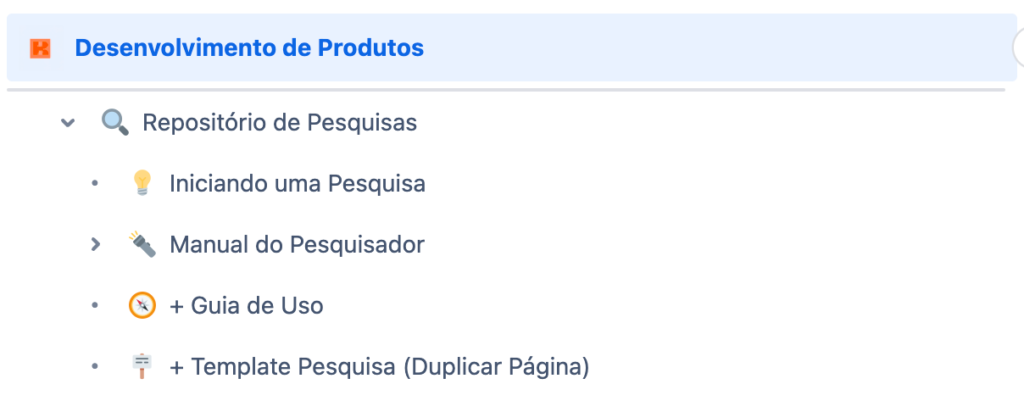Click the bullet beside Iniciando uma Pesquisa
Image resolution: width=1024 pixels, height=412 pixels.
pos(95,184)
